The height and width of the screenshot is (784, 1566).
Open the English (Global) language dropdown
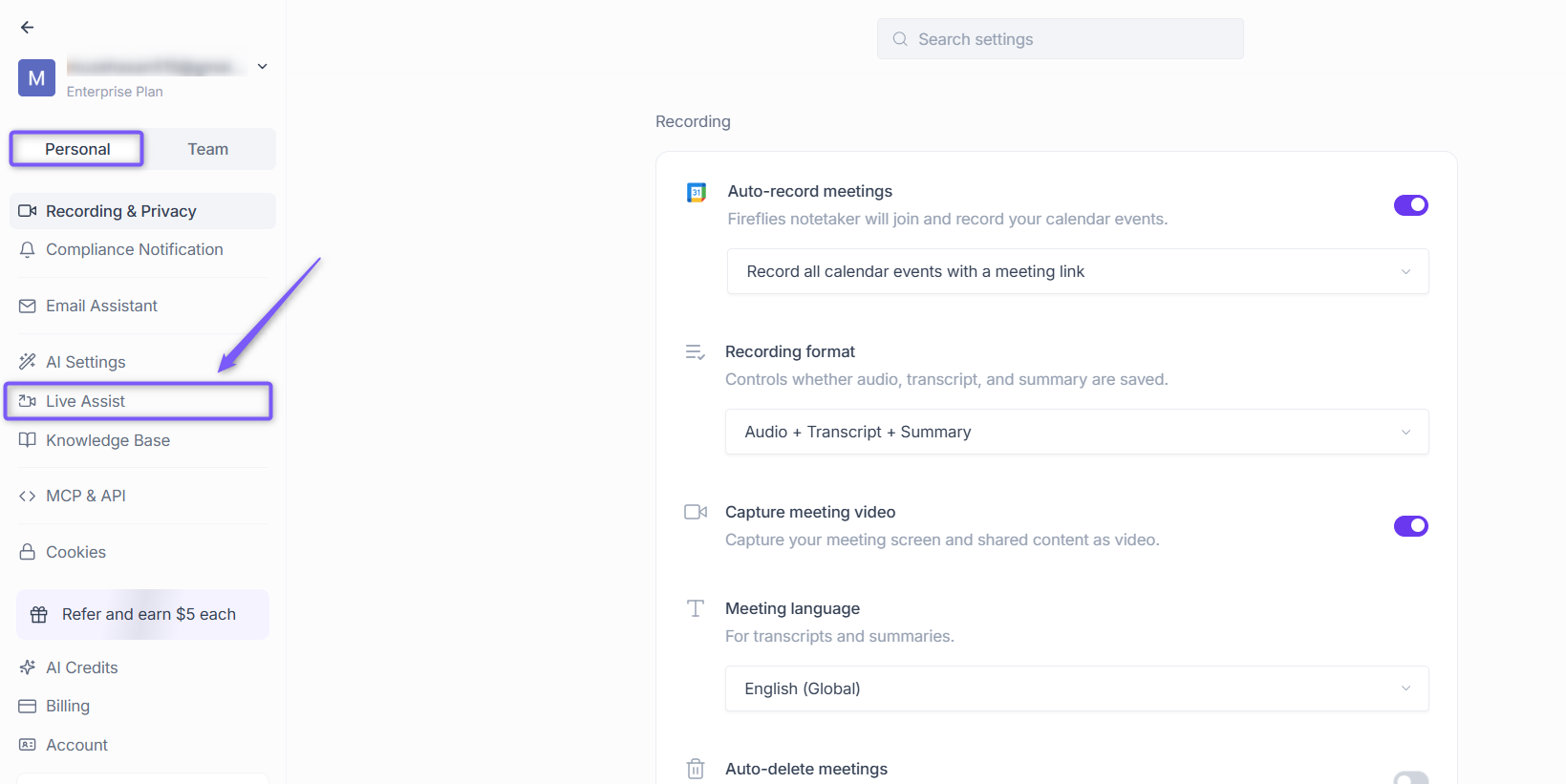1077,689
